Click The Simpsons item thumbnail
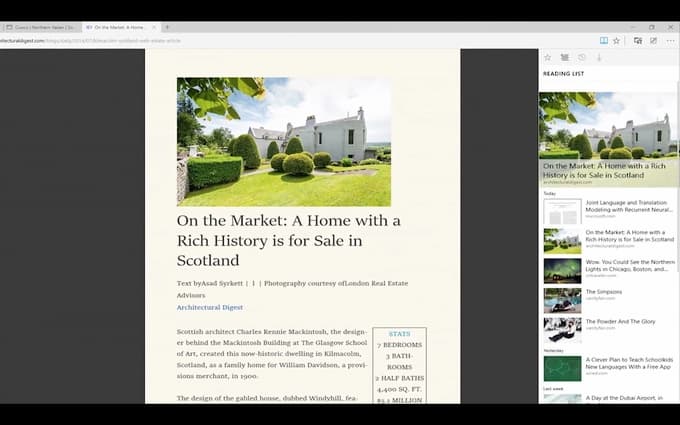 coord(562,300)
